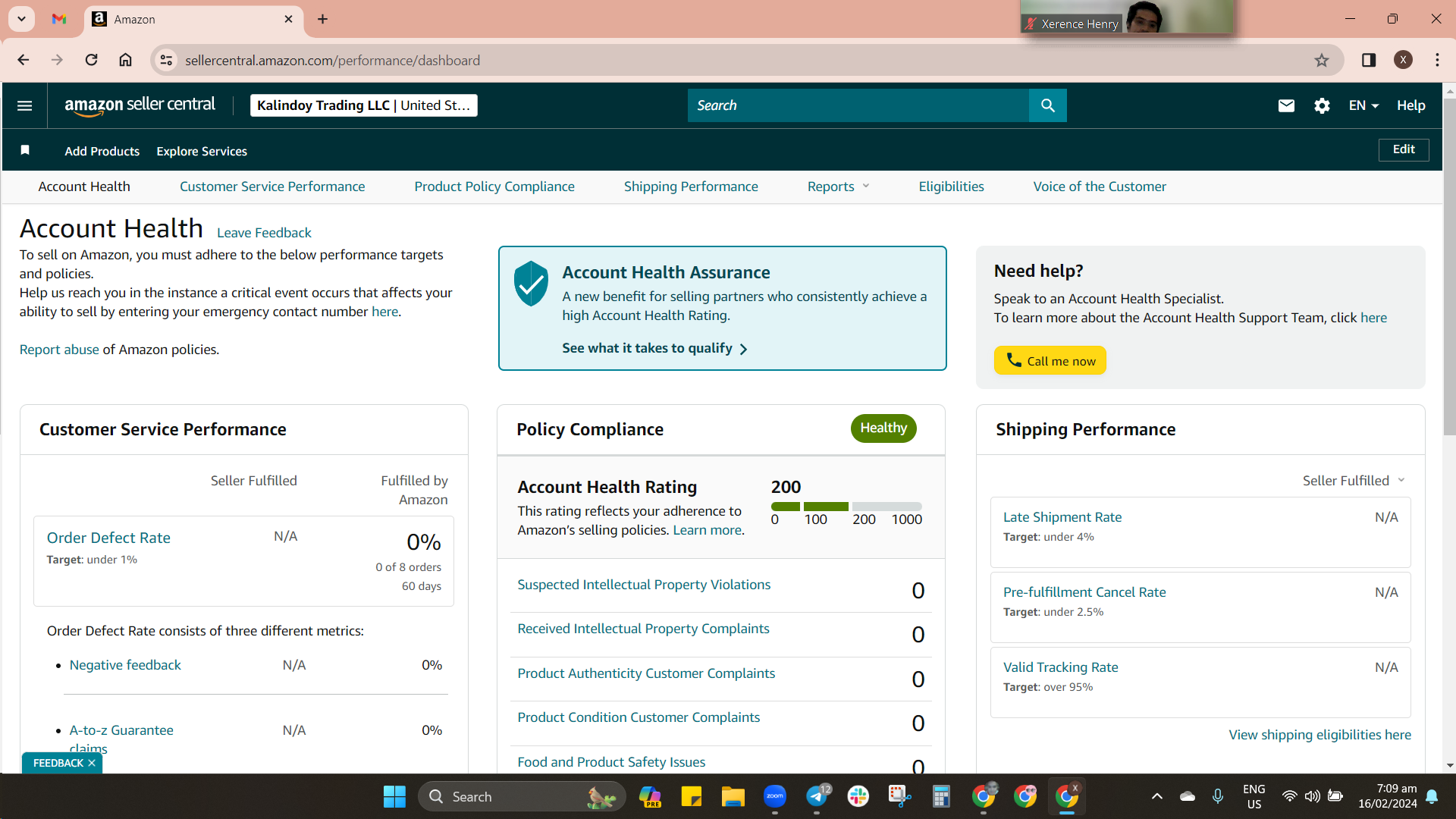The image size is (1456, 819).
Task: Open the Customer Service Performance tab
Action: click(x=272, y=187)
